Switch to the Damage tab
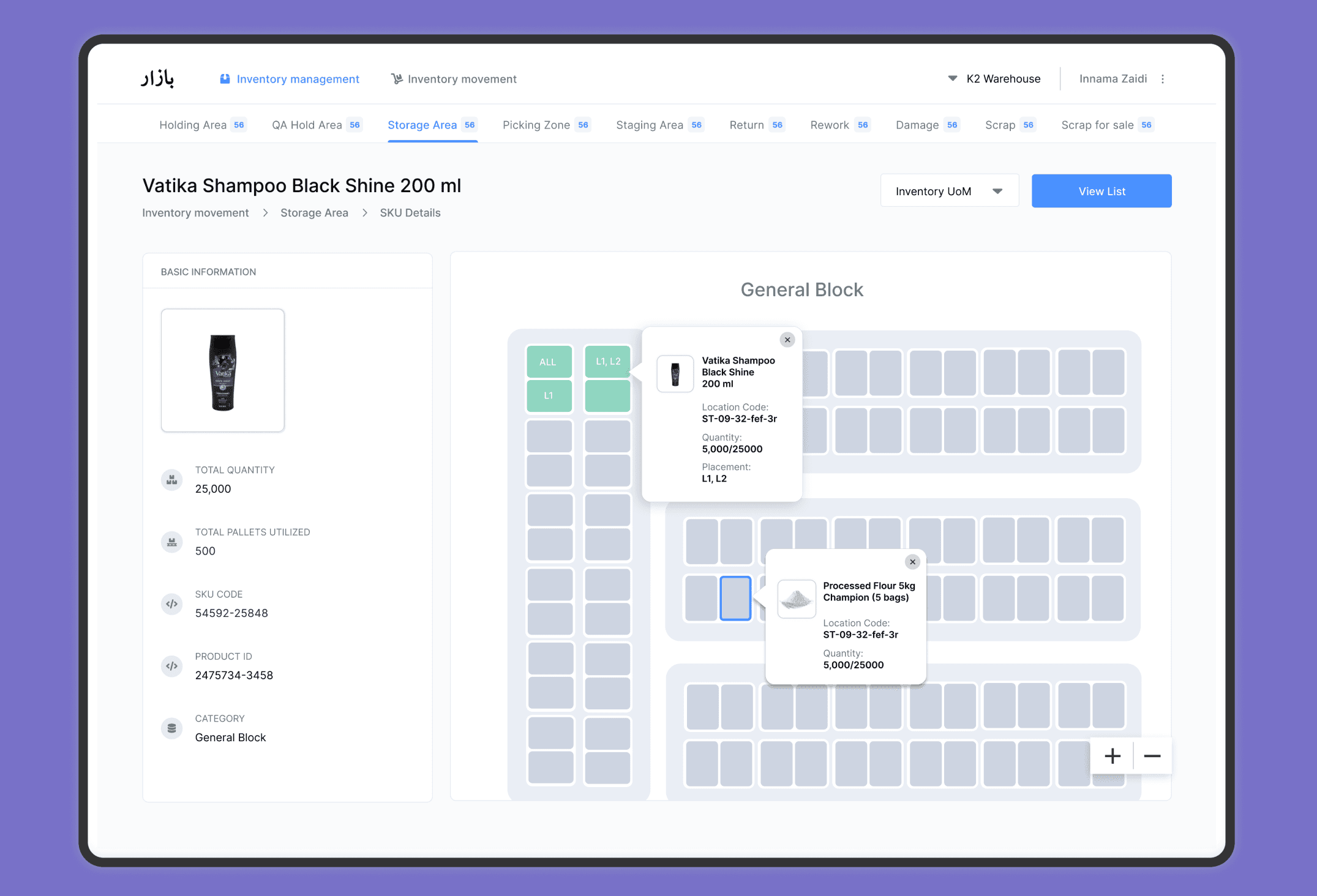Viewport: 1317px width, 896px height. 928,125
